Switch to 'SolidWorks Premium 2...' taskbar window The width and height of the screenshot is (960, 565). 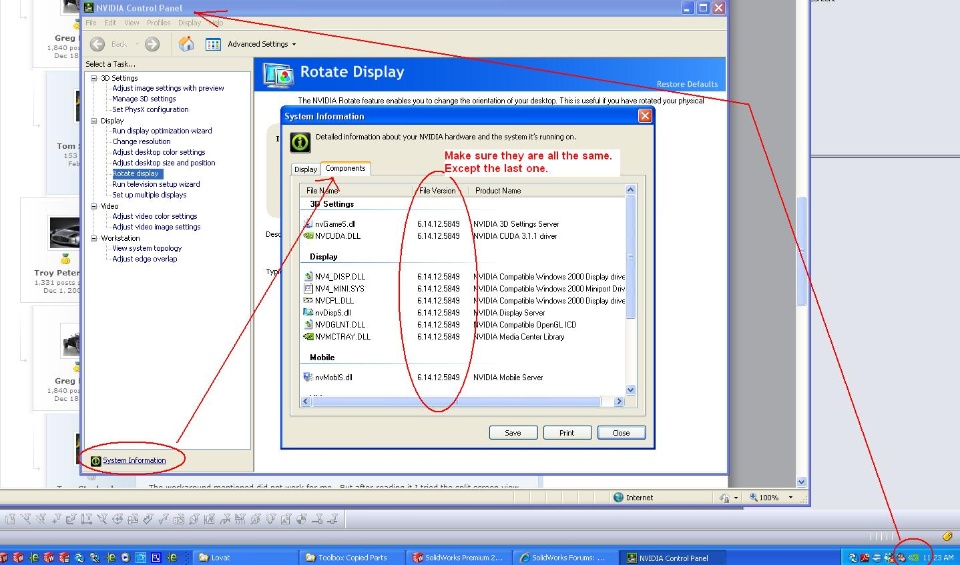click(x=458, y=558)
